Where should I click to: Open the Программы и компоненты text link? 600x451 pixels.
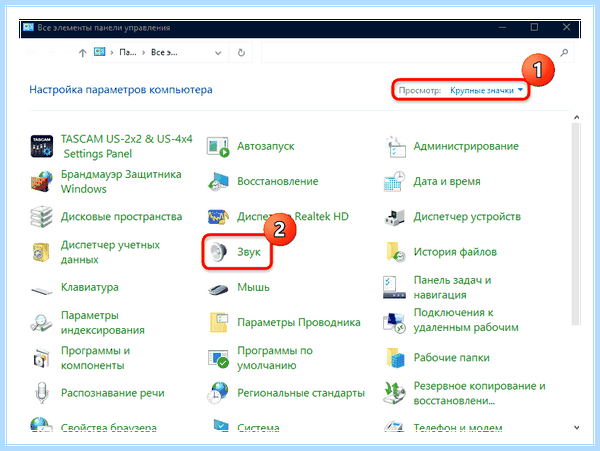[x=95, y=358]
